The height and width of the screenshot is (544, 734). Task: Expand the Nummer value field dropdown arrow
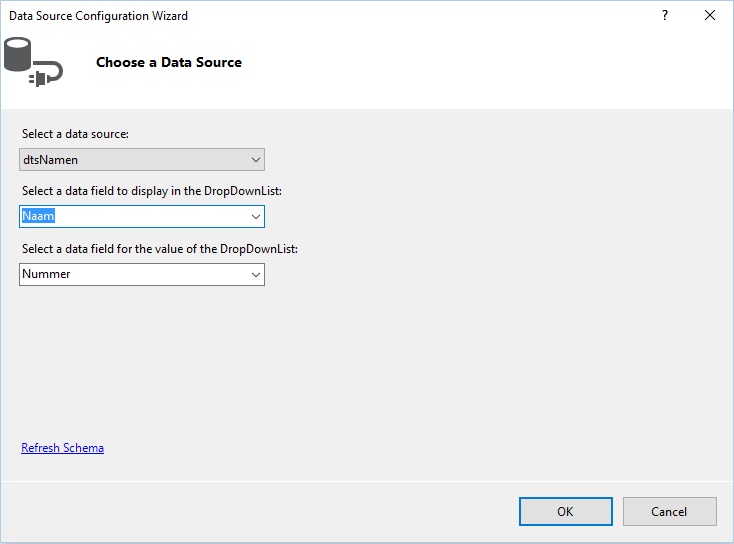point(256,274)
